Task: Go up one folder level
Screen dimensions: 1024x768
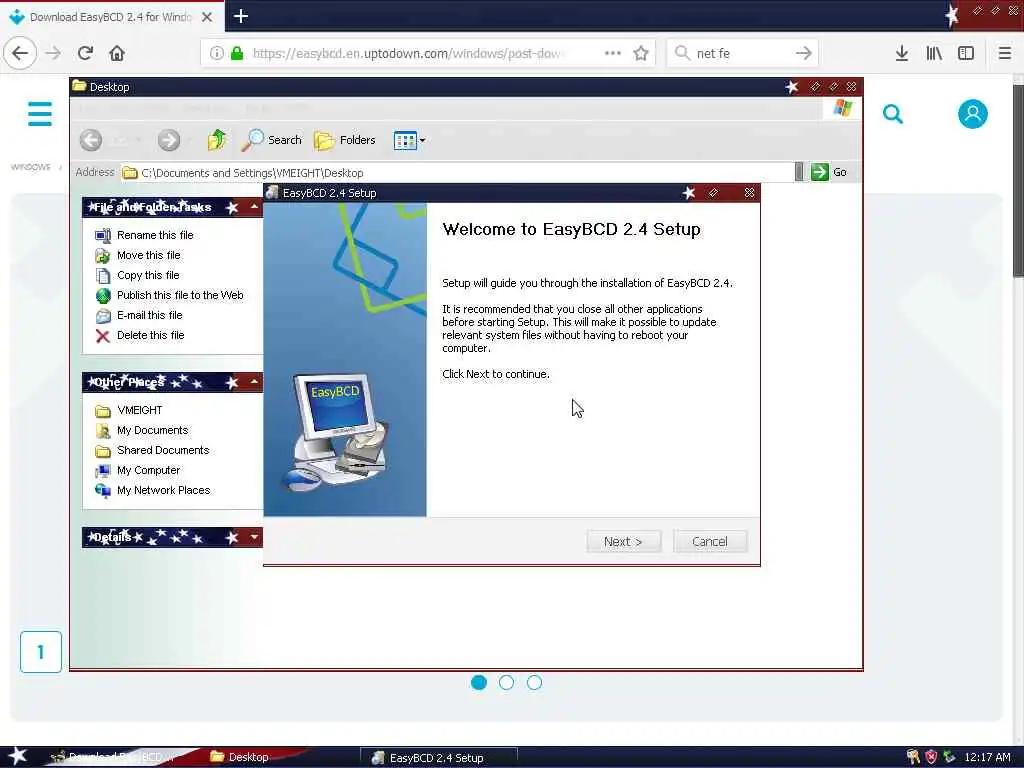Action: [x=216, y=140]
